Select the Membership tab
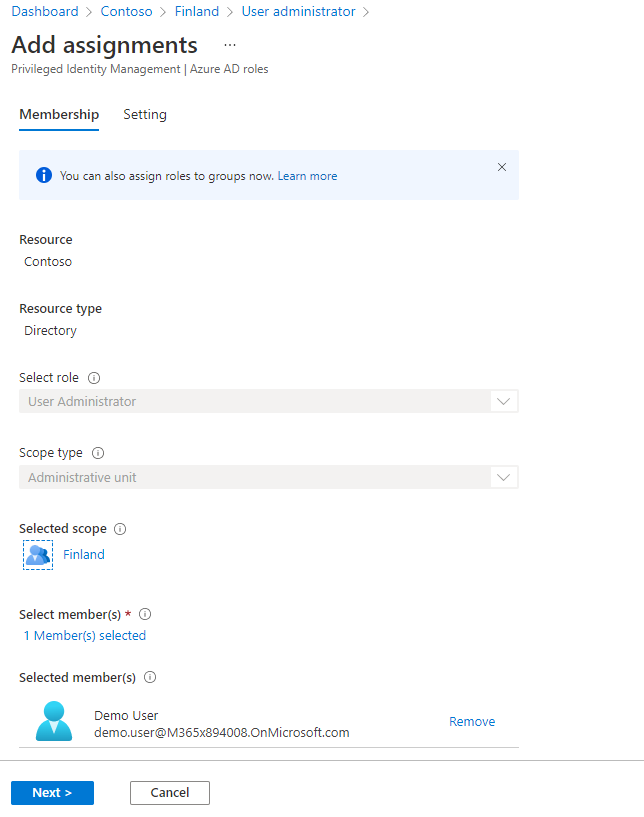Screen dimensions: 644x817 59,115
